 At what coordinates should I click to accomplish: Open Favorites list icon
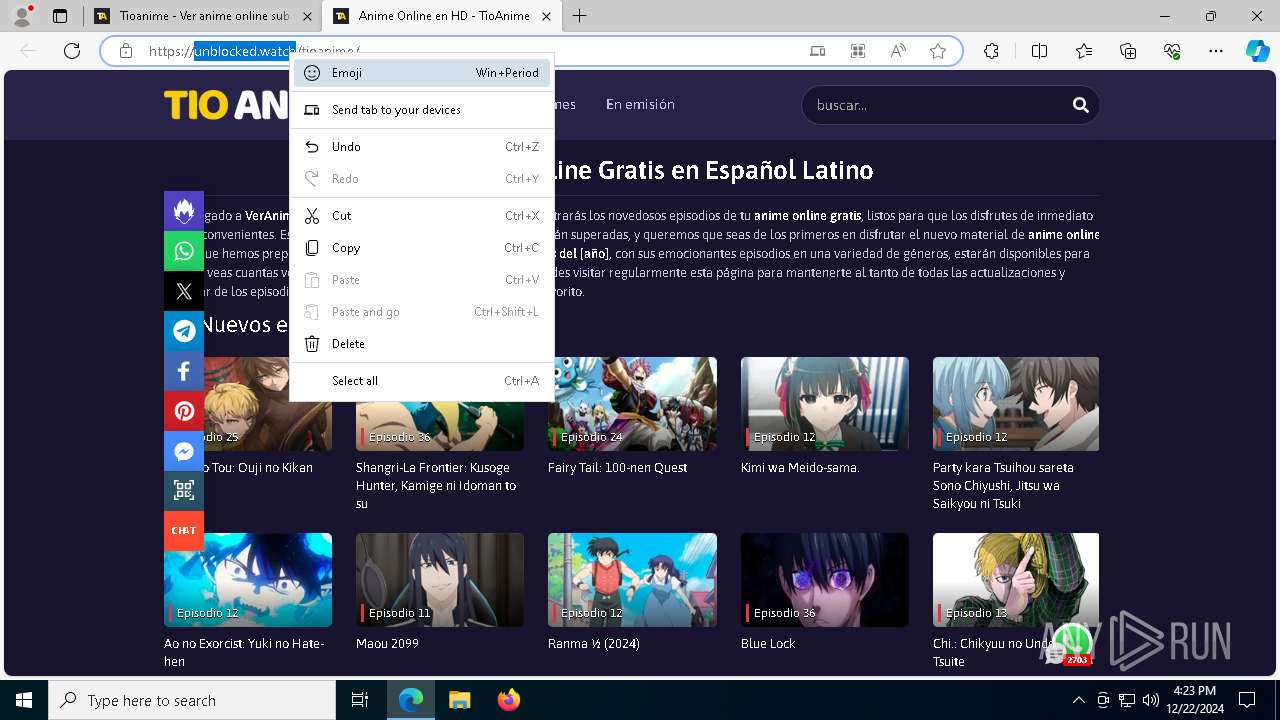pos(1084,51)
